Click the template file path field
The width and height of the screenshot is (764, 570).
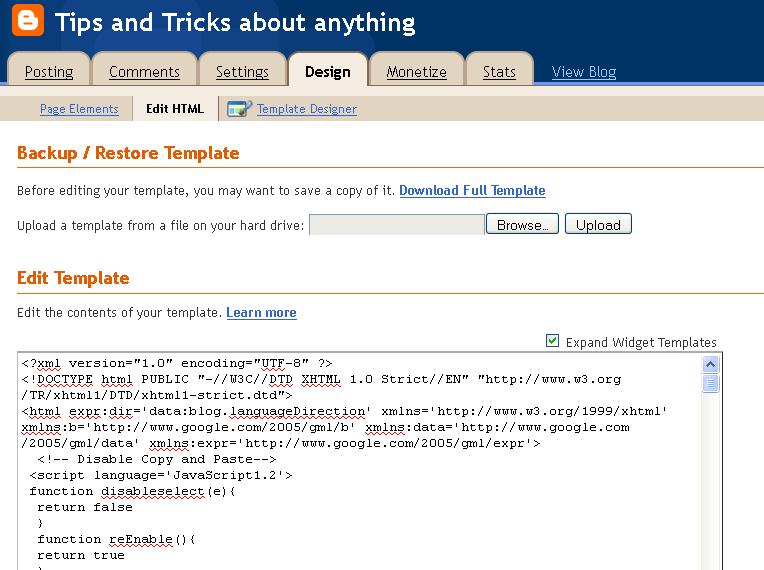point(397,225)
